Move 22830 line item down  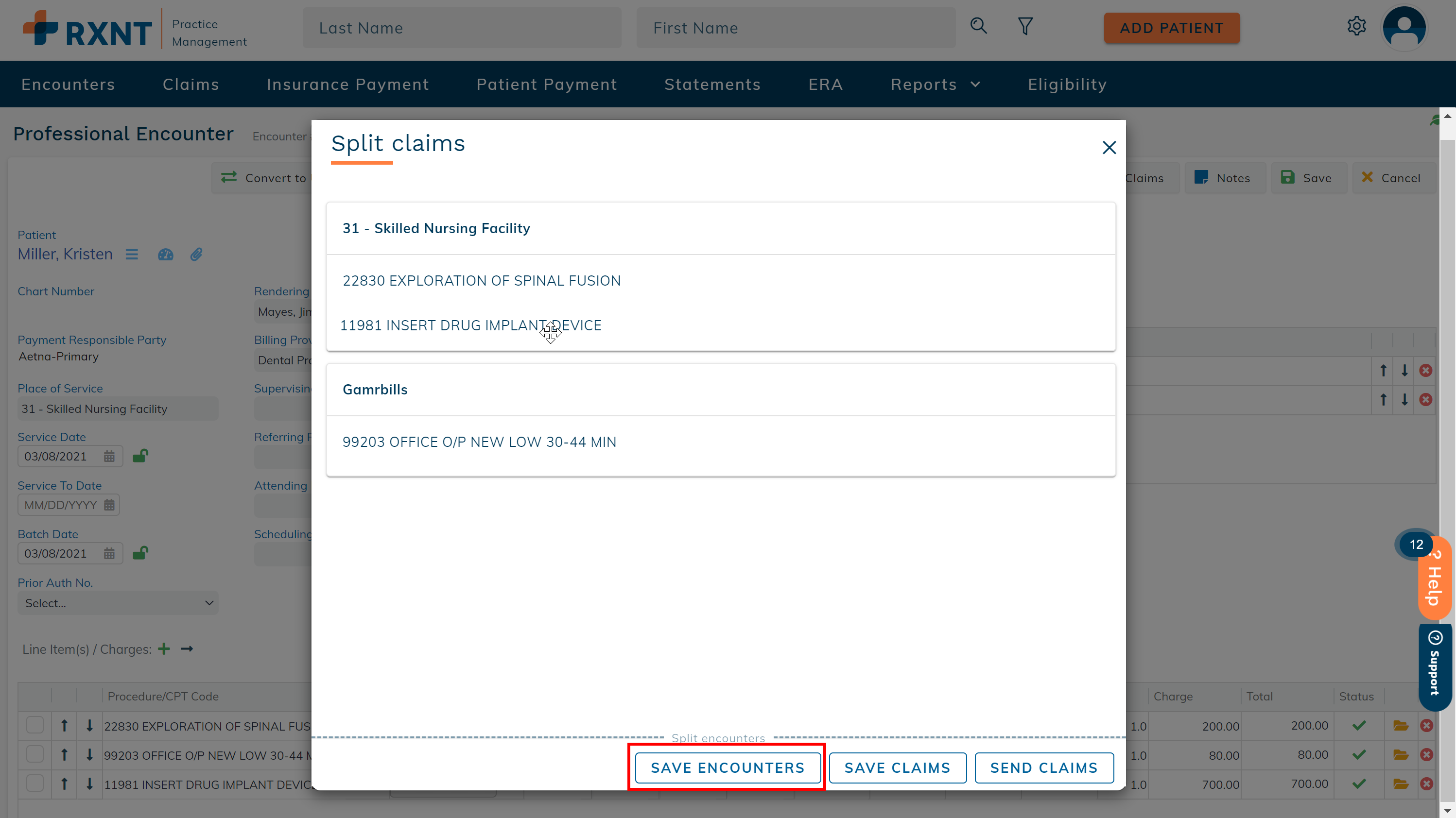coord(89,726)
